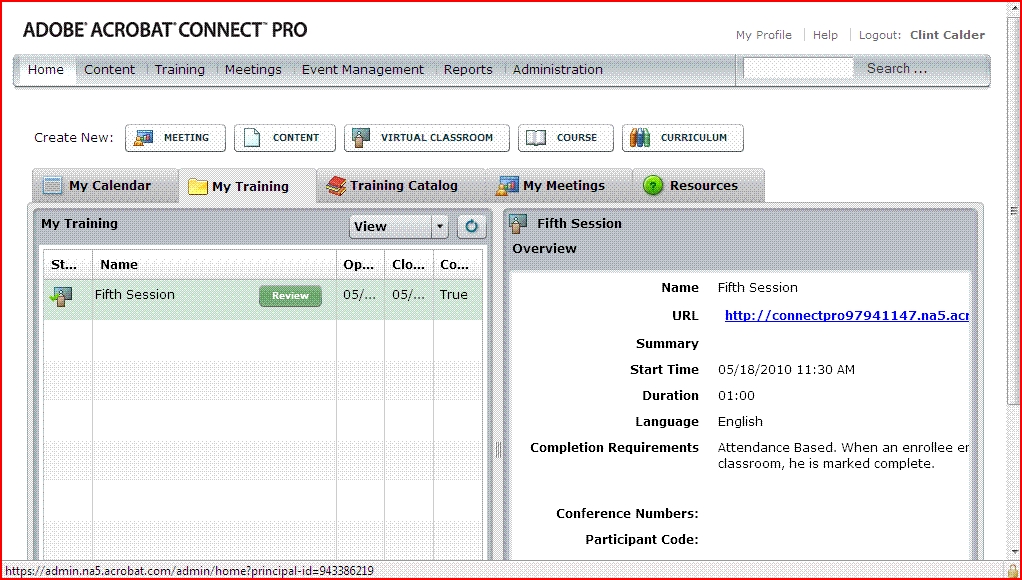Image resolution: width=1022 pixels, height=580 pixels.
Task: Click the Language value English
Action: (740, 422)
